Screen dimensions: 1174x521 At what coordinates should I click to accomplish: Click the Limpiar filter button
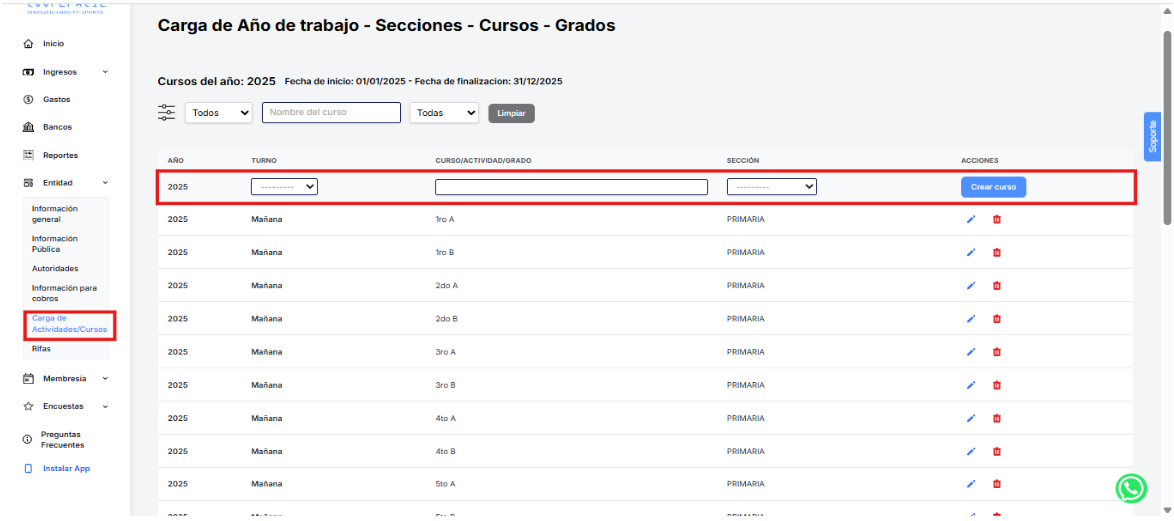point(511,113)
